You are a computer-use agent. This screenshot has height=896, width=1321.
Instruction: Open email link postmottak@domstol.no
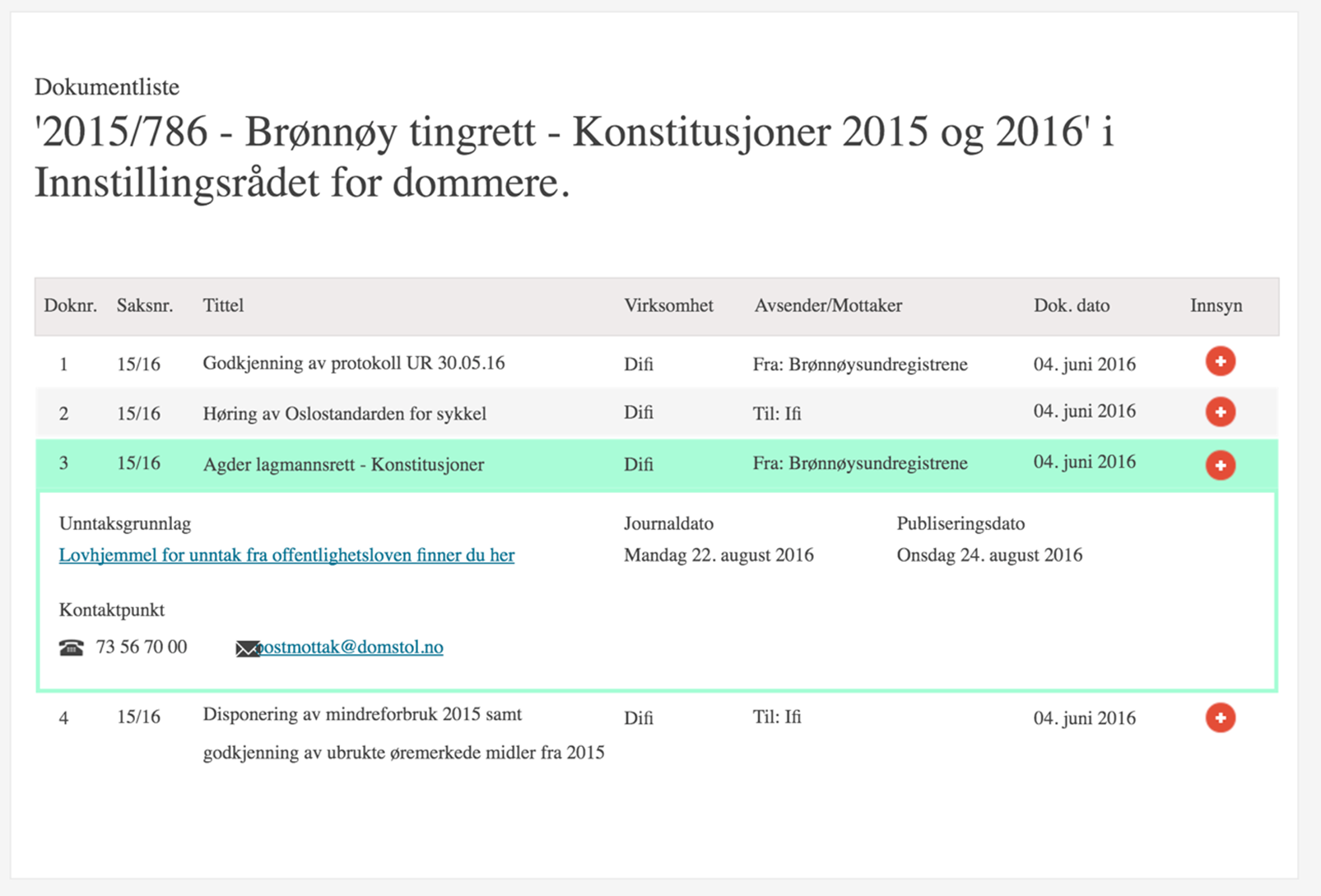click(351, 647)
